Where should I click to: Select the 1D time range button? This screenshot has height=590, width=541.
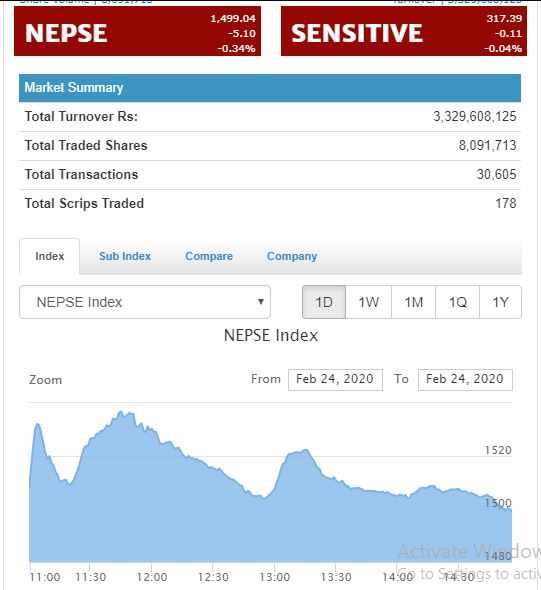click(324, 302)
